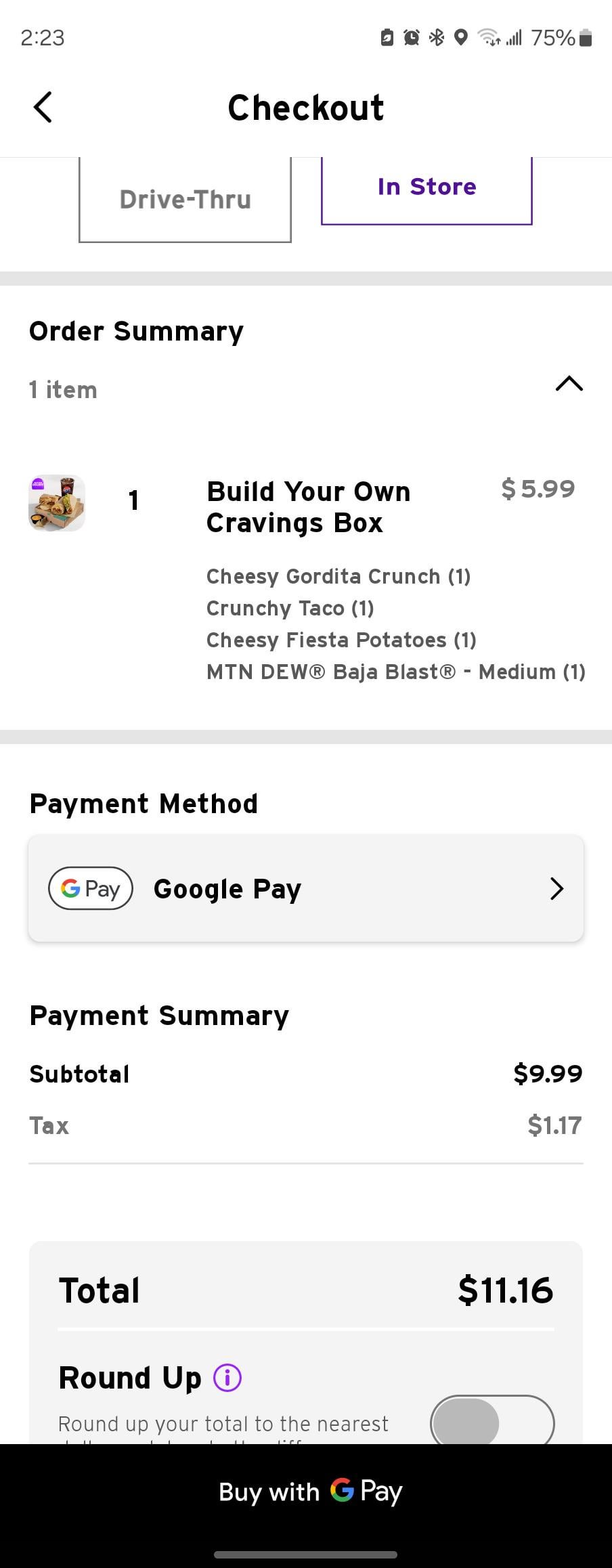The width and height of the screenshot is (612, 1568).
Task: Tap the battery percentage in status bar
Action: point(552,38)
